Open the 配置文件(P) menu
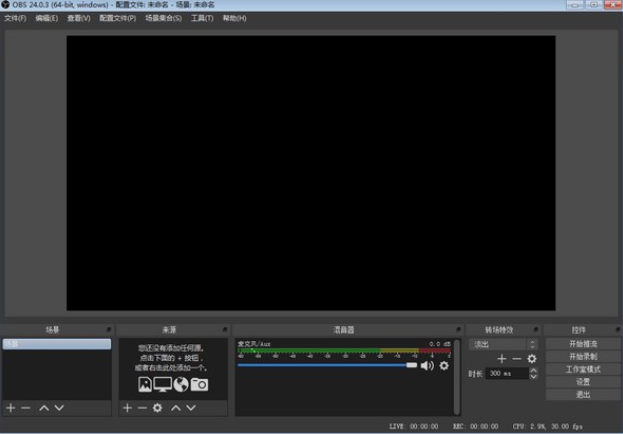Screen dimensions: 623x434 coord(118,18)
